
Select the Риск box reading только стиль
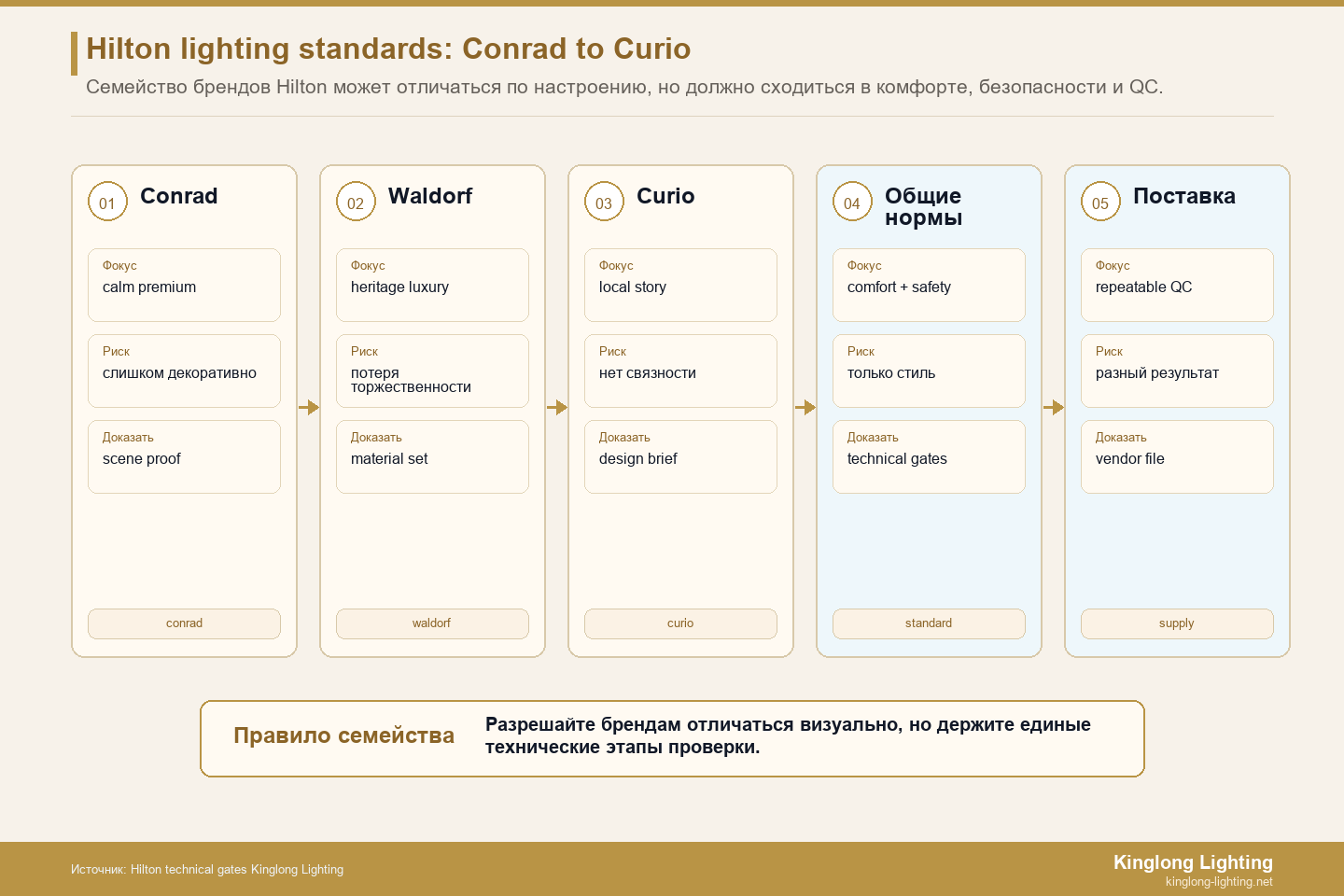pos(929,371)
